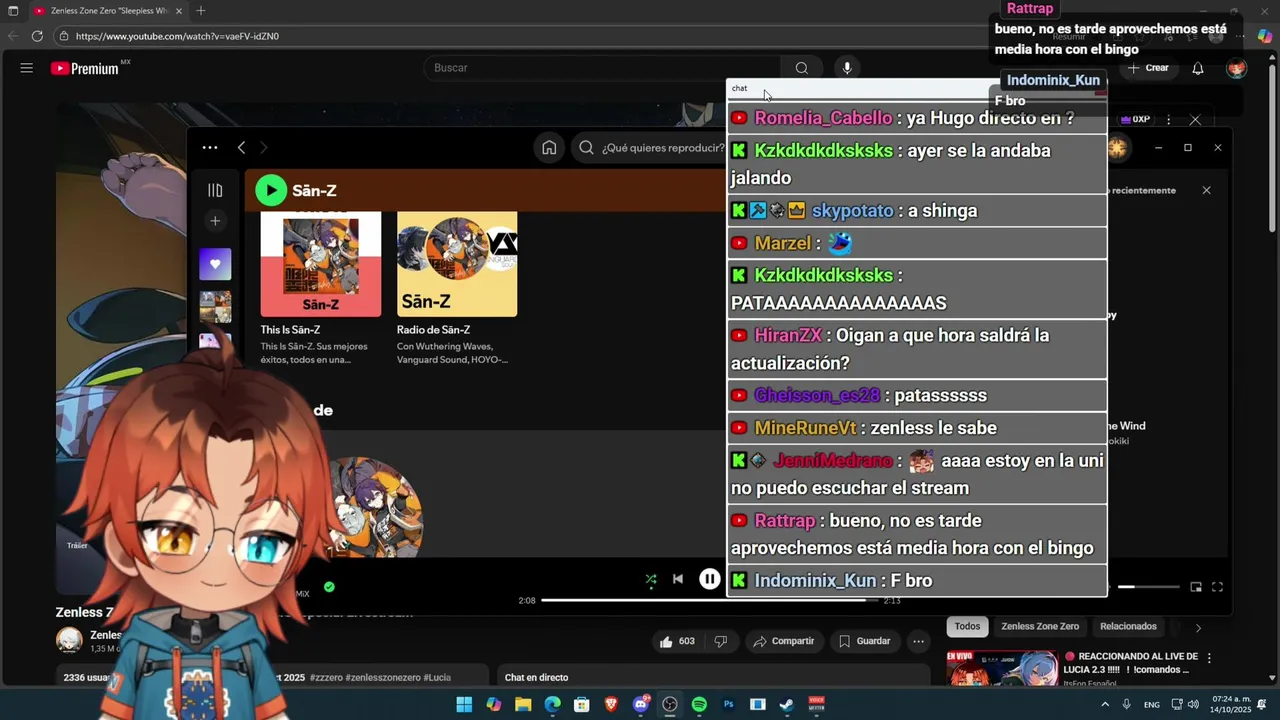The height and width of the screenshot is (720, 1280).
Task: Select the Relacionados filter chip
Action: click(x=1128, y=627)
